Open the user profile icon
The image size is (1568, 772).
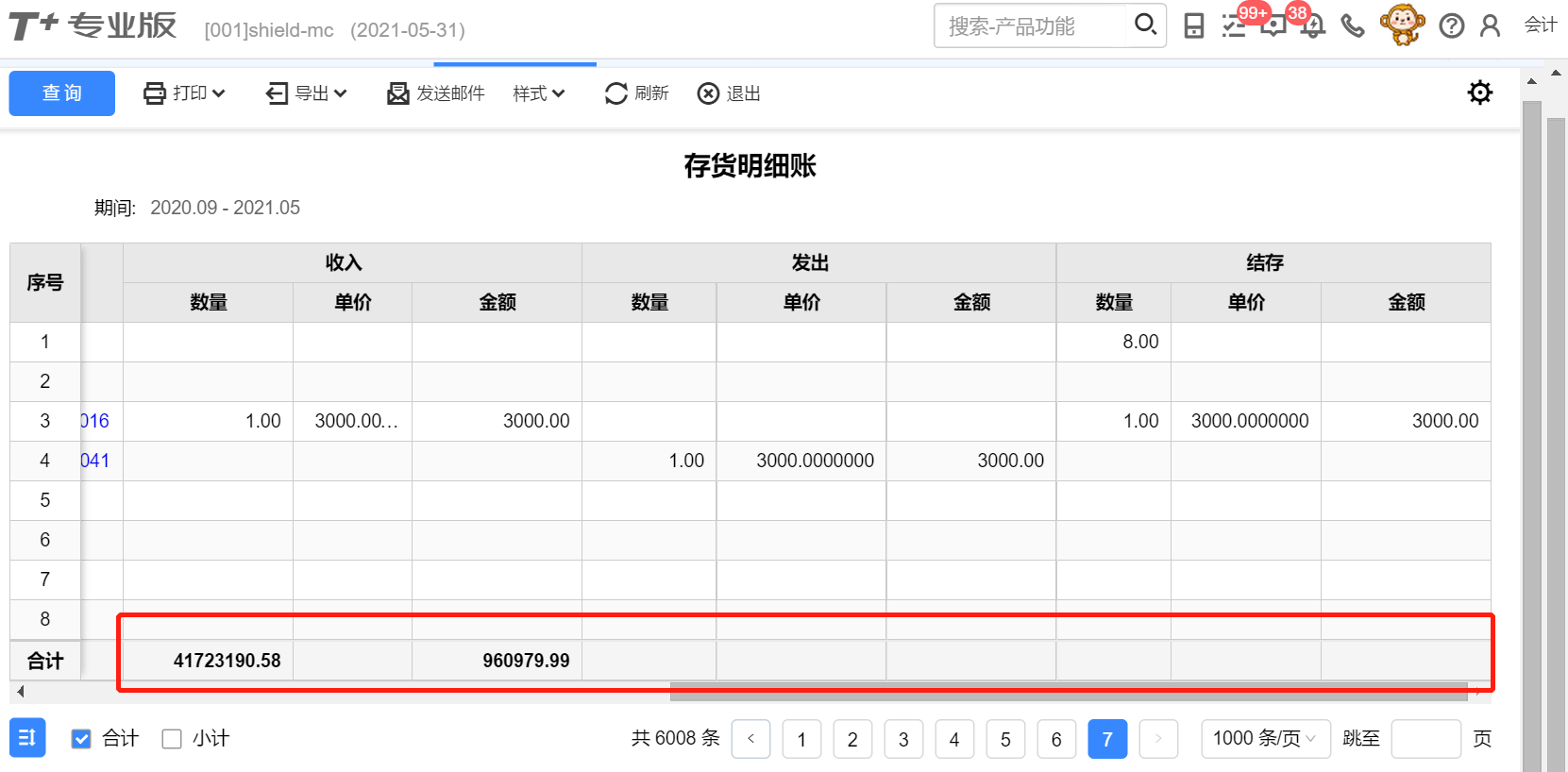pos(1491,26)
